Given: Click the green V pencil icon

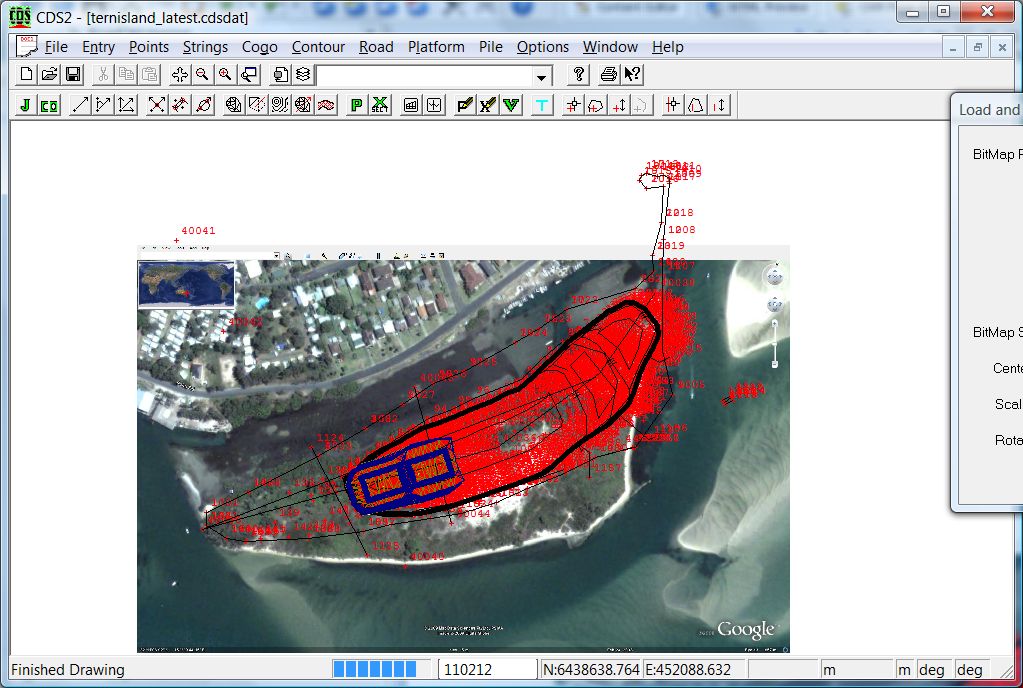Looking at the screenshot, I should [x=511, y=105].
